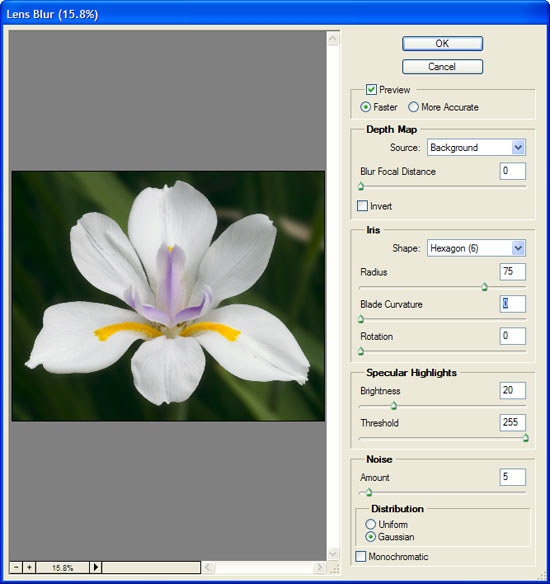Select the More Accurate radio option
This screenshot has width=550, height=584.
tap(413, 107)
